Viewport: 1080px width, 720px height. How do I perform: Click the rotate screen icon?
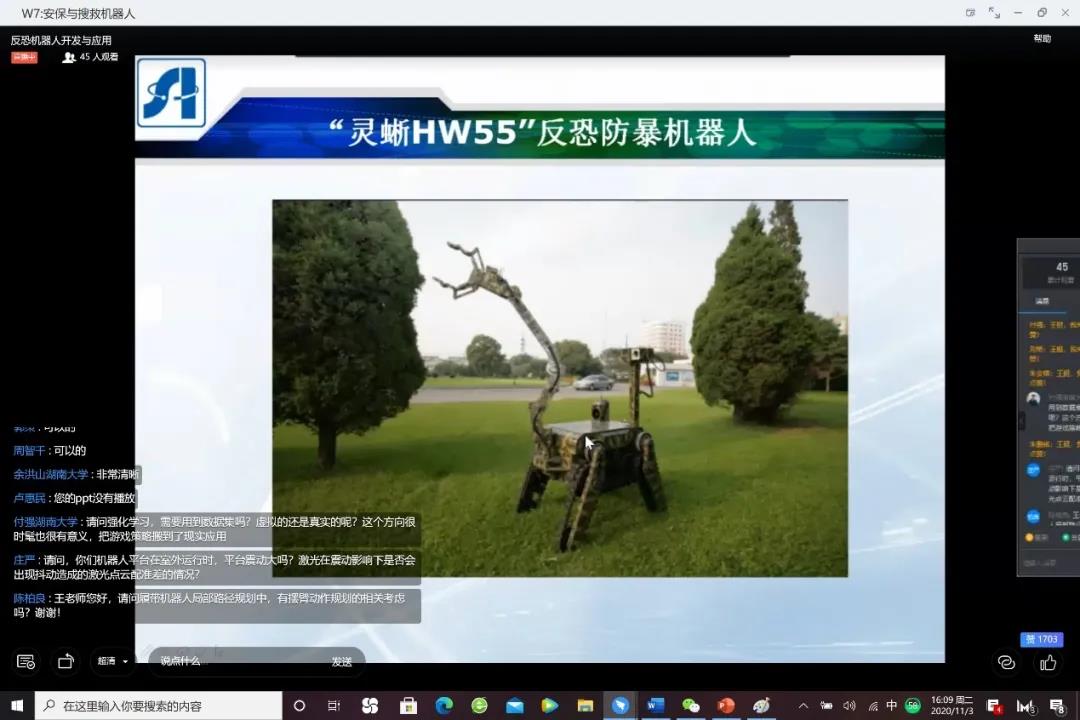point(66,661)
